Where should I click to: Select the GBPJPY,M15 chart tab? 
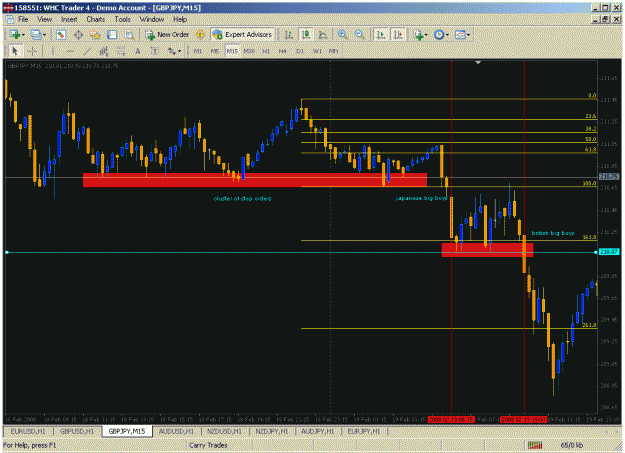coord(127,431)
